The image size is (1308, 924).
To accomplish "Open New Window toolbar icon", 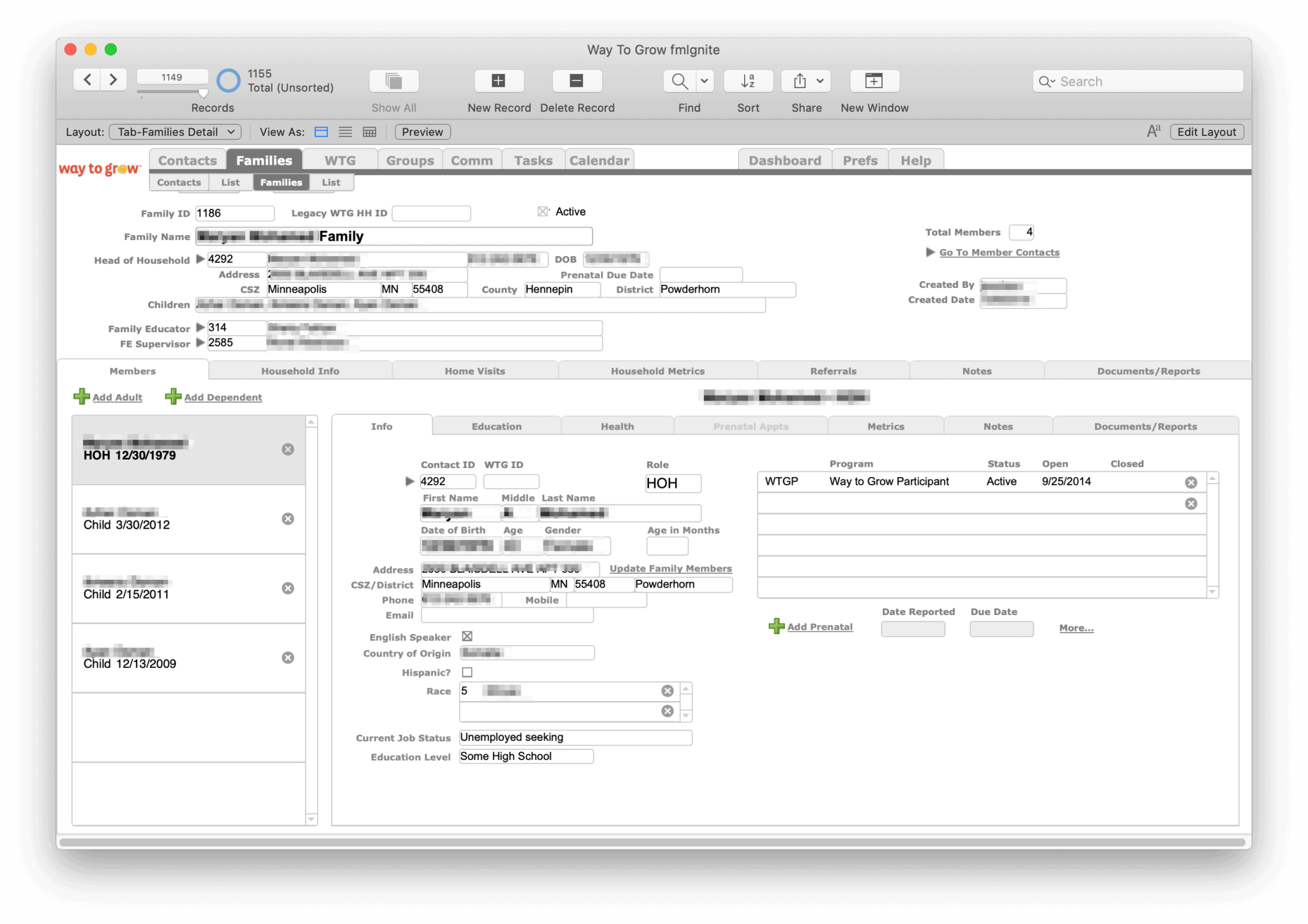I will click(x=874, y=81).
